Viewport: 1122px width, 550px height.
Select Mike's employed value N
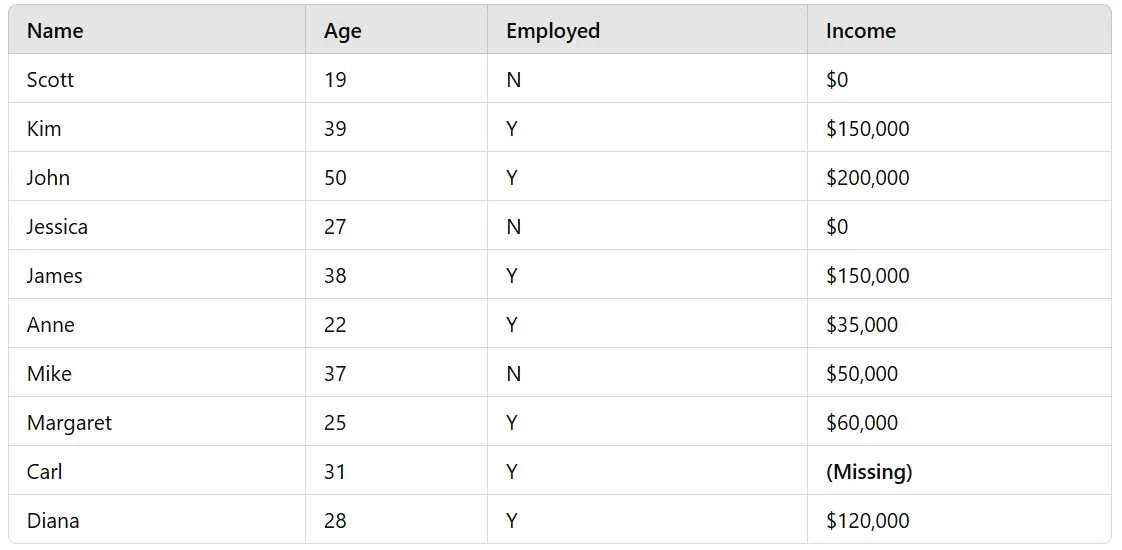513,373
